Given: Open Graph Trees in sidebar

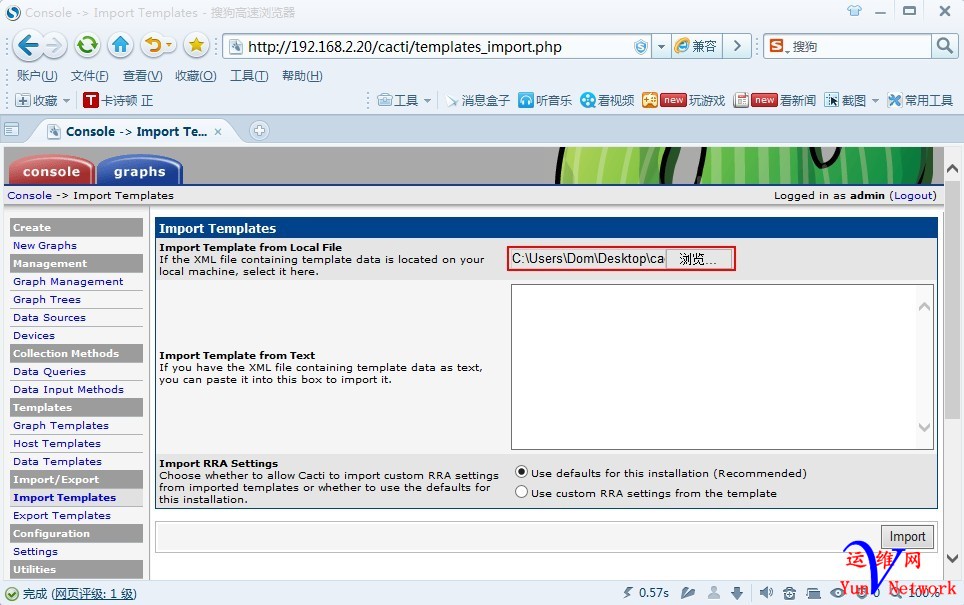Looking at the screenshot, I should (x=47, y=299).
